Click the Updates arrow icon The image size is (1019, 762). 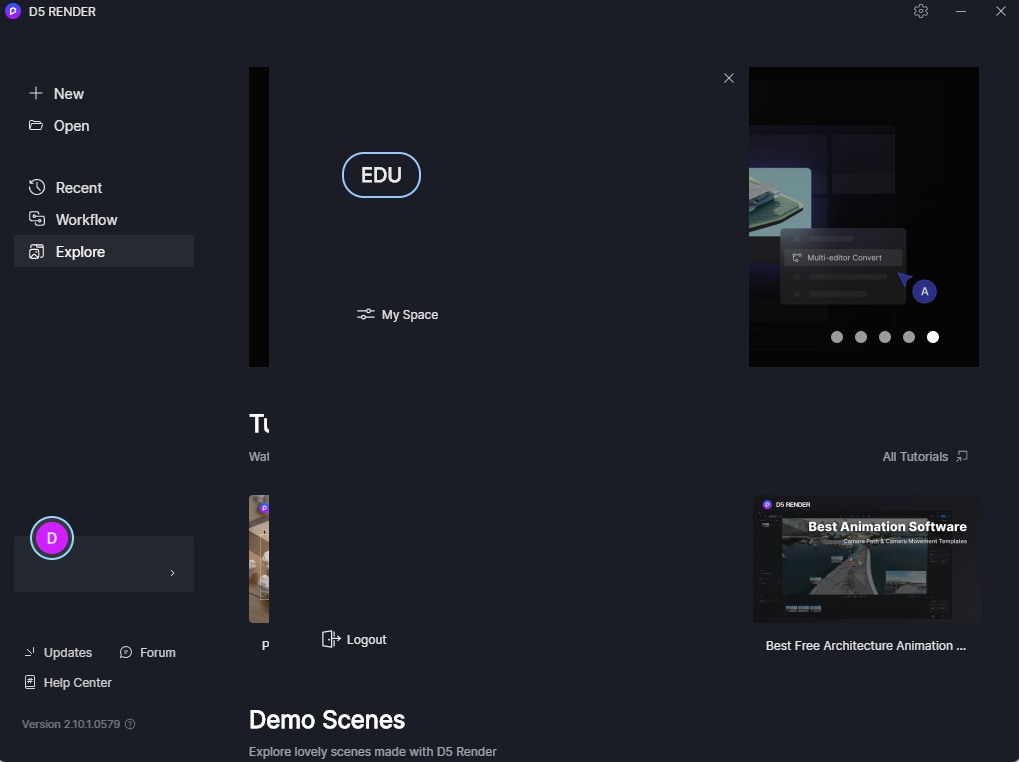pyautogui.click(x=30, y=652)
